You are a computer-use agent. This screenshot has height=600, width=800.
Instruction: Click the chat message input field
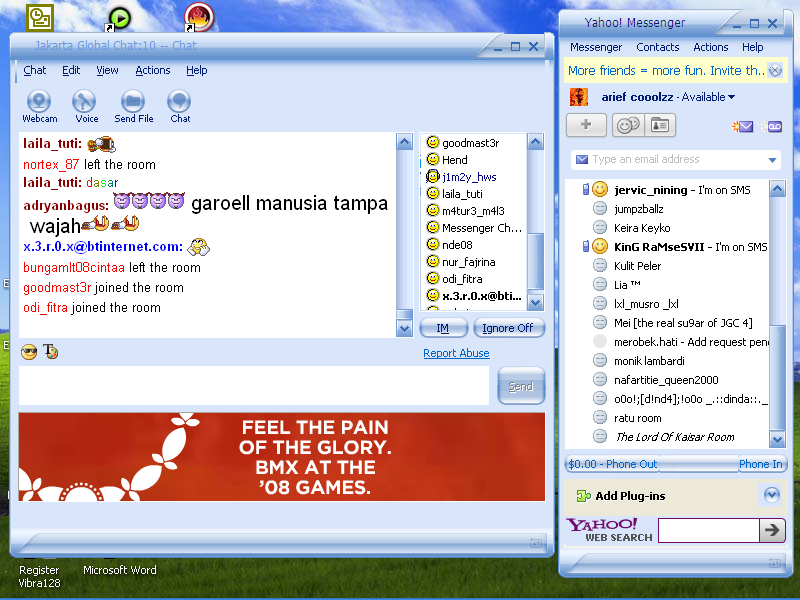[x=254, y=386]
